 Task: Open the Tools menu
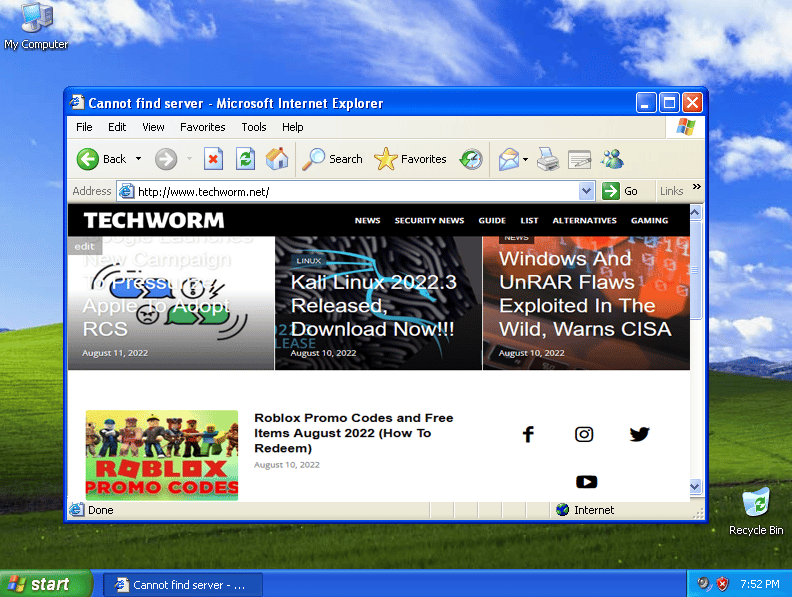[254, 127]
